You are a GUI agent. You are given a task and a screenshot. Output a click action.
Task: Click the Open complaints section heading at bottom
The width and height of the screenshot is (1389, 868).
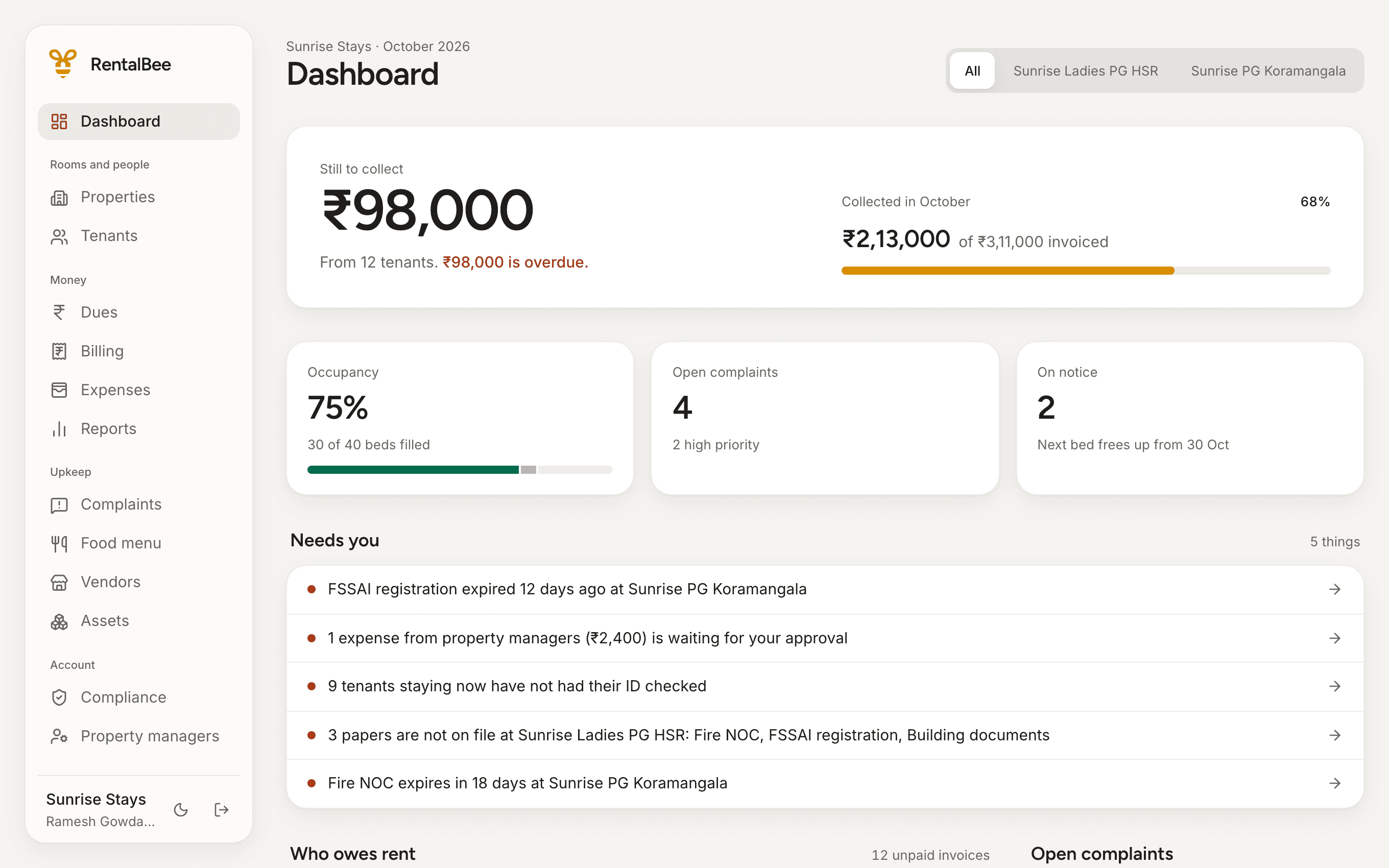click(1101, 854)
